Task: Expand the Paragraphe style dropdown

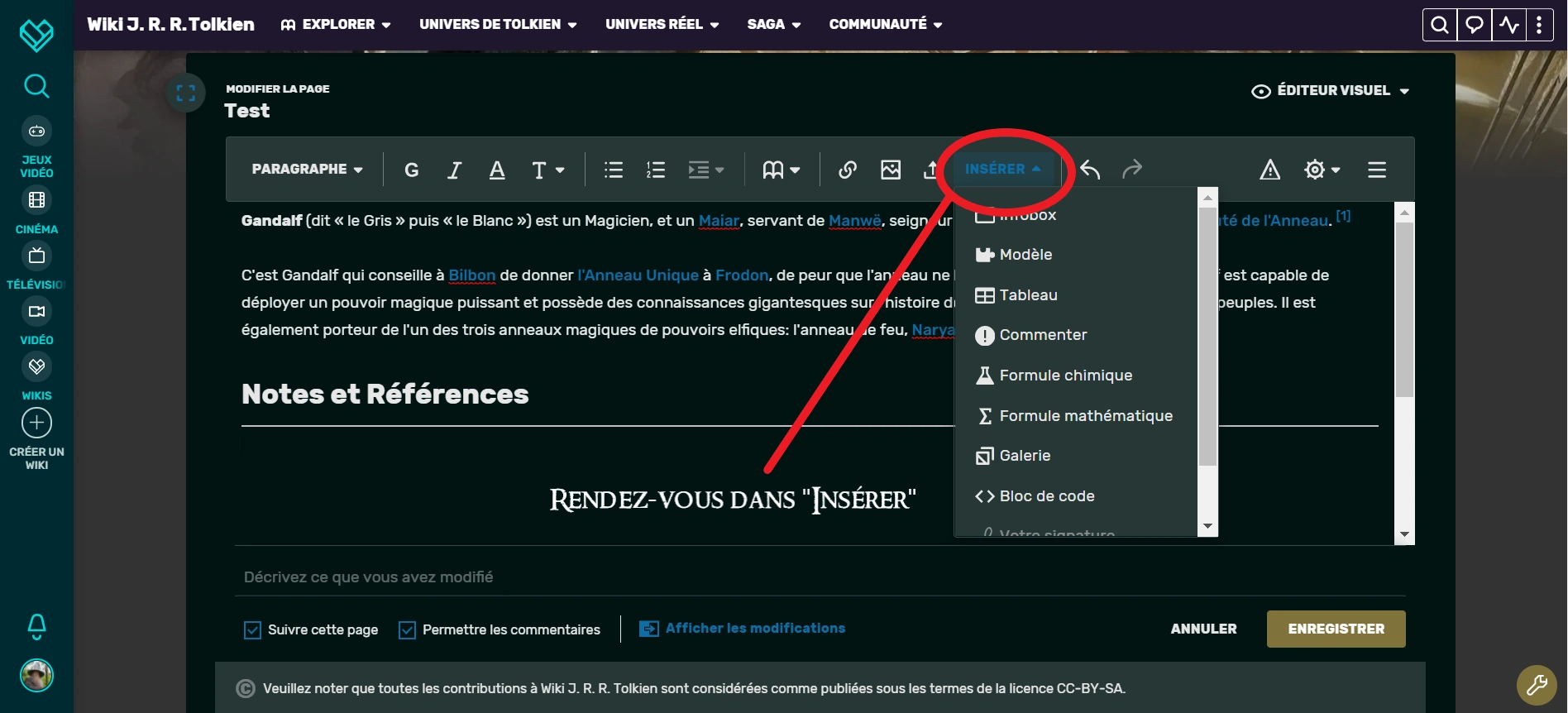Action: click(x=307, y=170)
